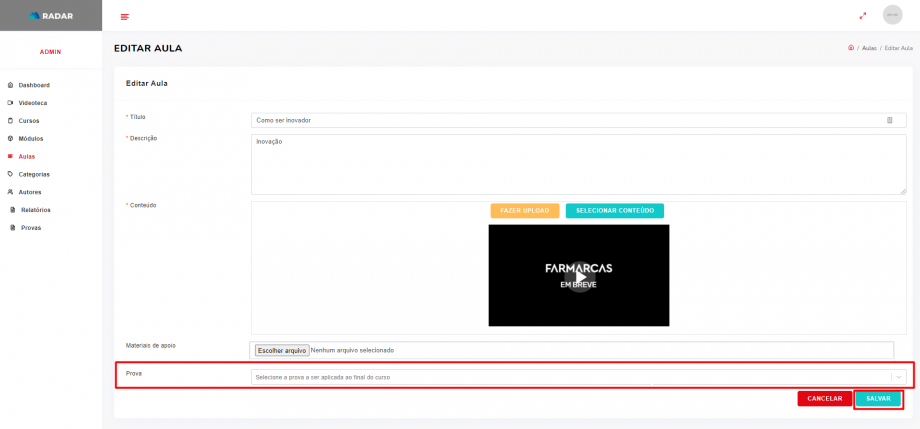Toggle the hamburger sidebar menu icon
Viewport: 920px width, 429px height.
(x=124, y=16)
